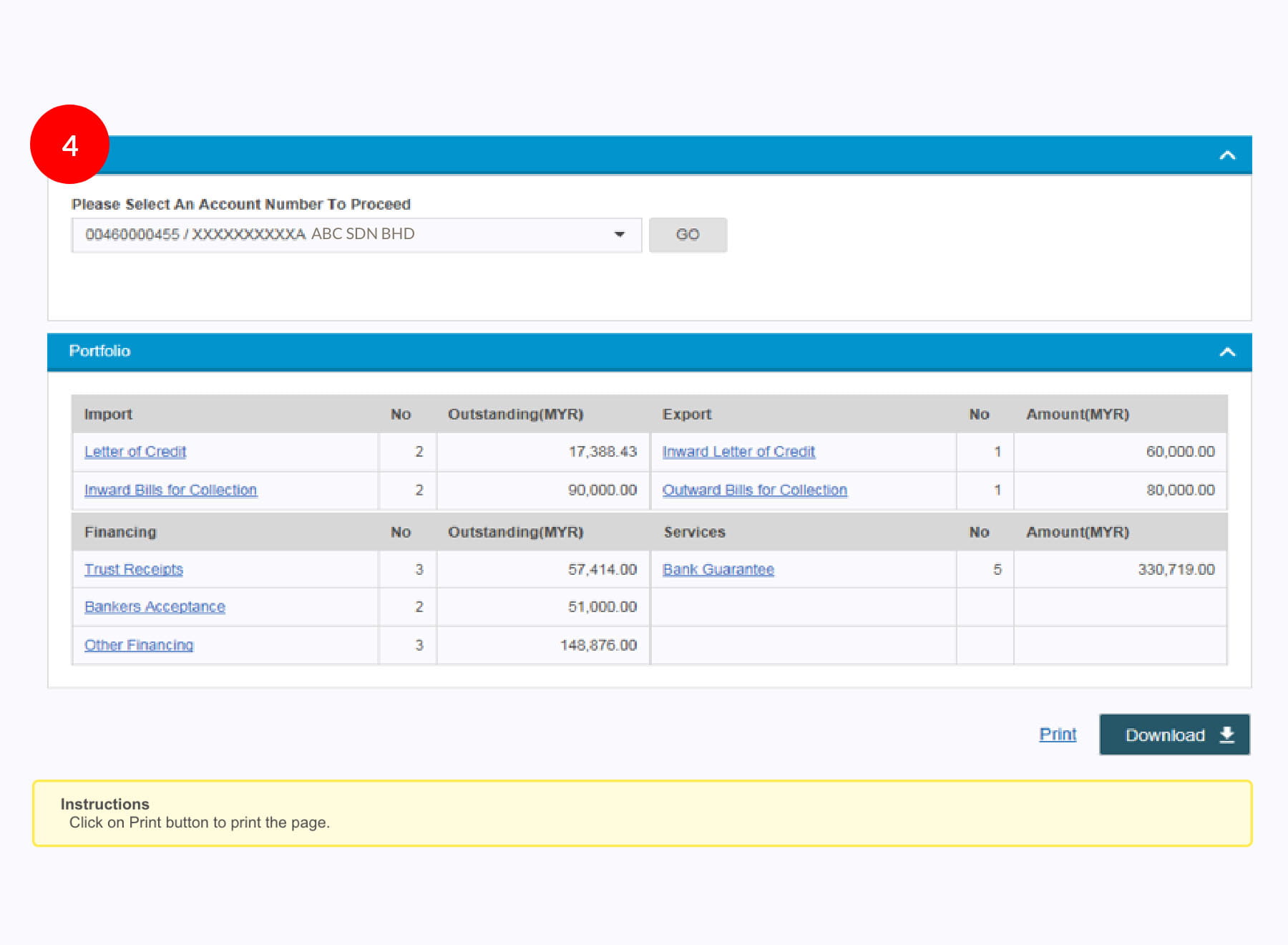Open Other Financing link
The image size is (1288, 945).
tap(139, 645)
